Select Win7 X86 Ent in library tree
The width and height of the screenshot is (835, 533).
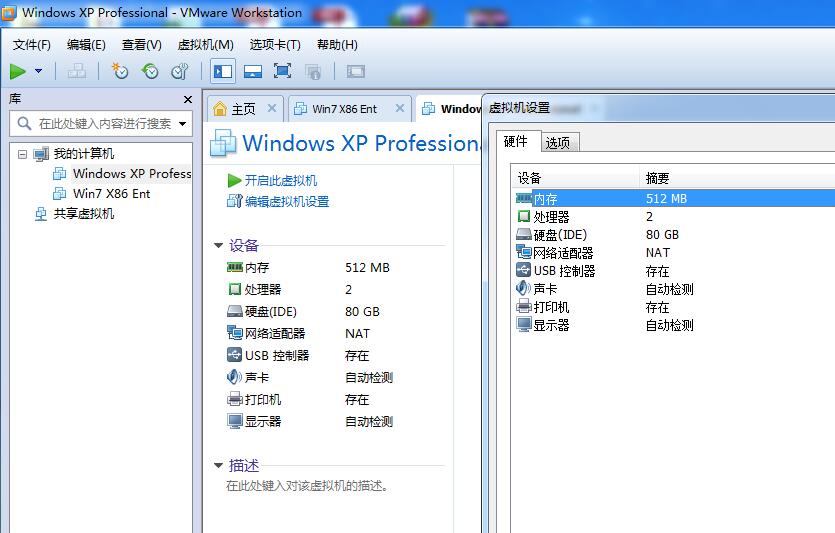click(x=111, y=194)
